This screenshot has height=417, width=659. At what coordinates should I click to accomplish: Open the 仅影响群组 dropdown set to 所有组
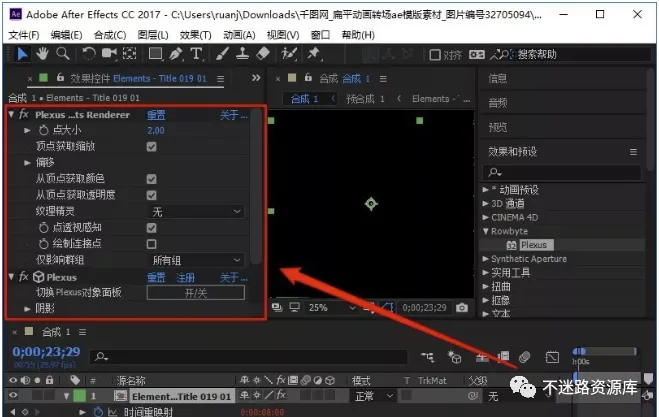point(195,260)
